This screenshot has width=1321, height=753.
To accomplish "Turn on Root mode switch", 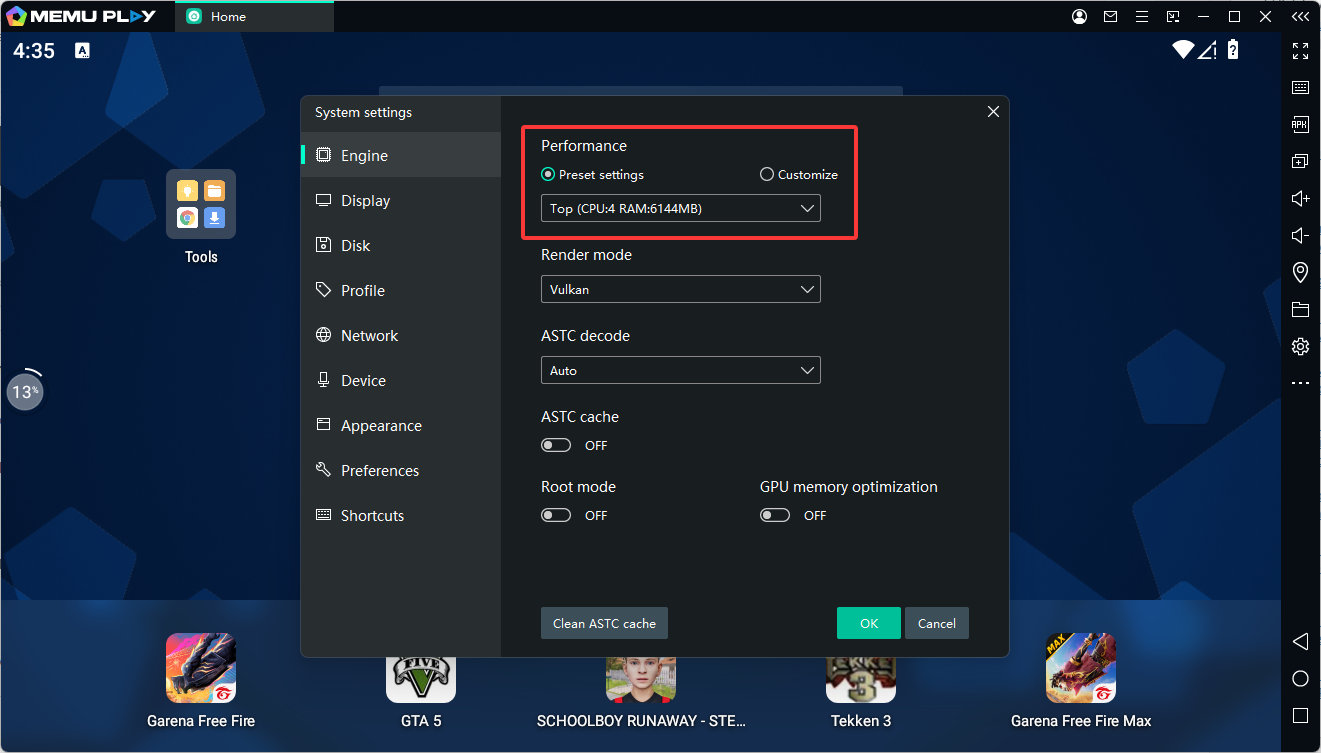I will pyautogui.click(x=556, y=515).
